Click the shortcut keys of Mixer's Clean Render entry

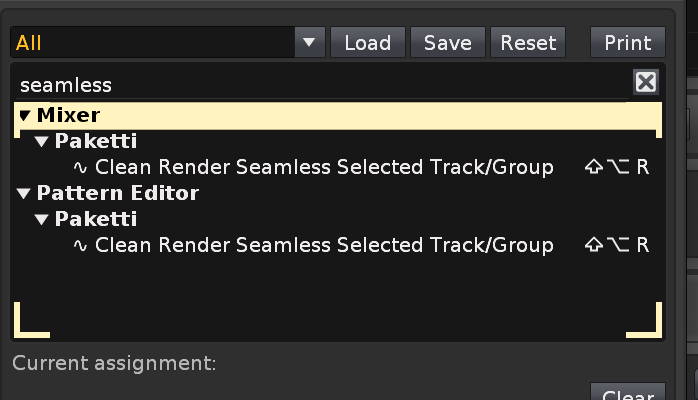pyautogui.click(x=617, y=167)
